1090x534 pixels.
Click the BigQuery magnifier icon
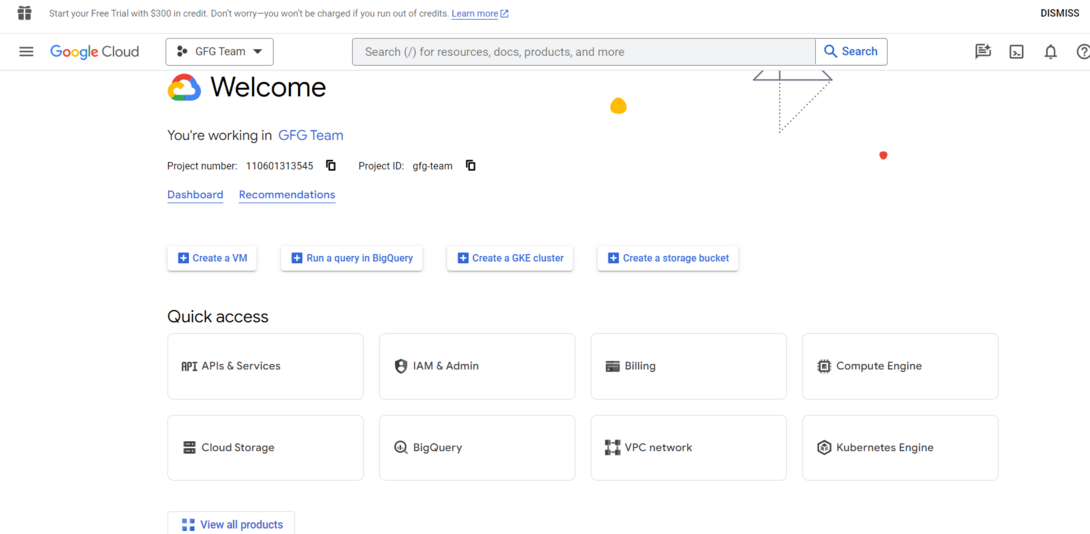point(400,448)
